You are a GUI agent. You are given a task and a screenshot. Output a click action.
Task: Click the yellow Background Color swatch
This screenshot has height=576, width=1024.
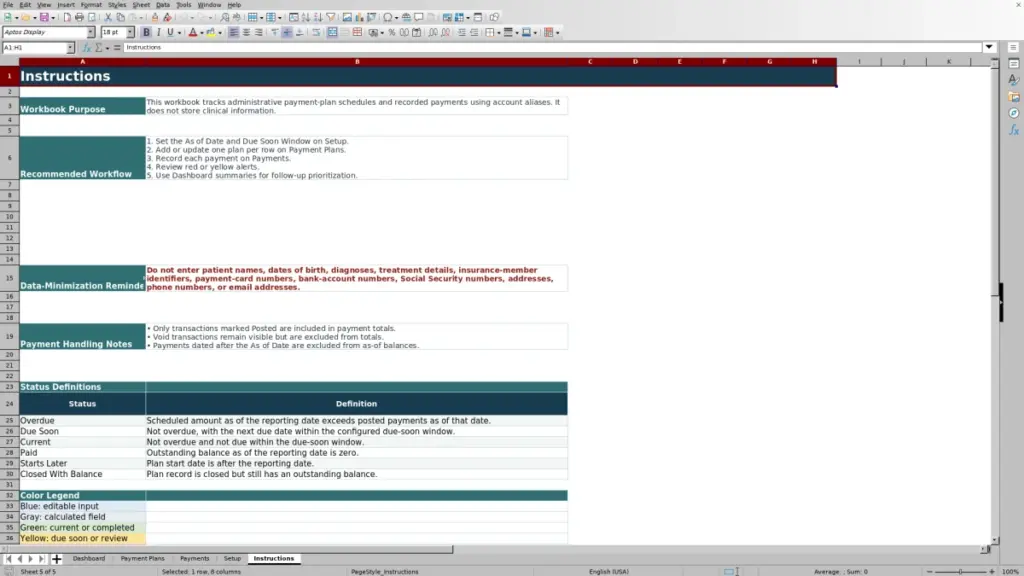(x=211, y=32)
